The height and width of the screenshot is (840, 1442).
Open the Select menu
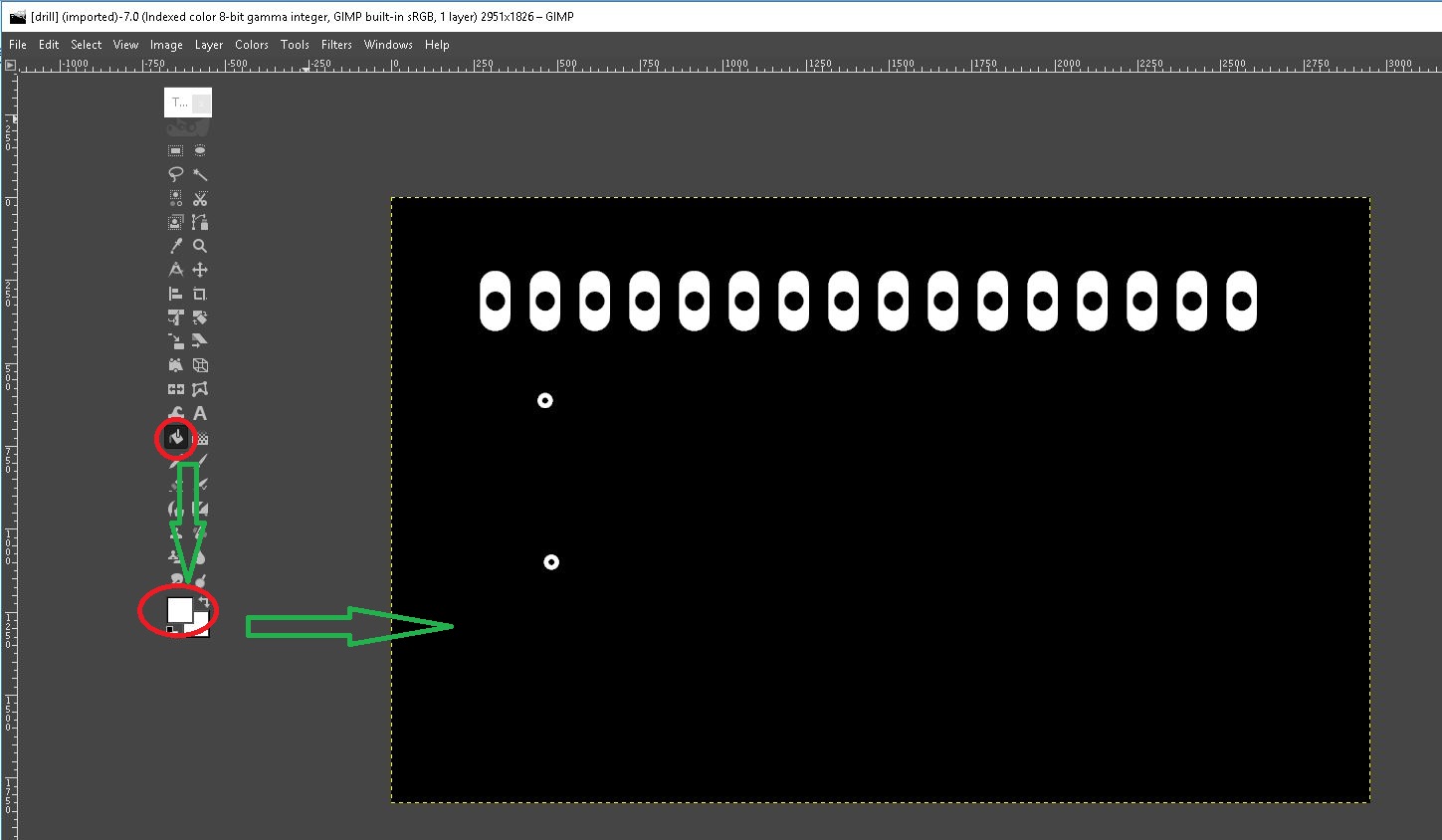[x=87, y=45]
